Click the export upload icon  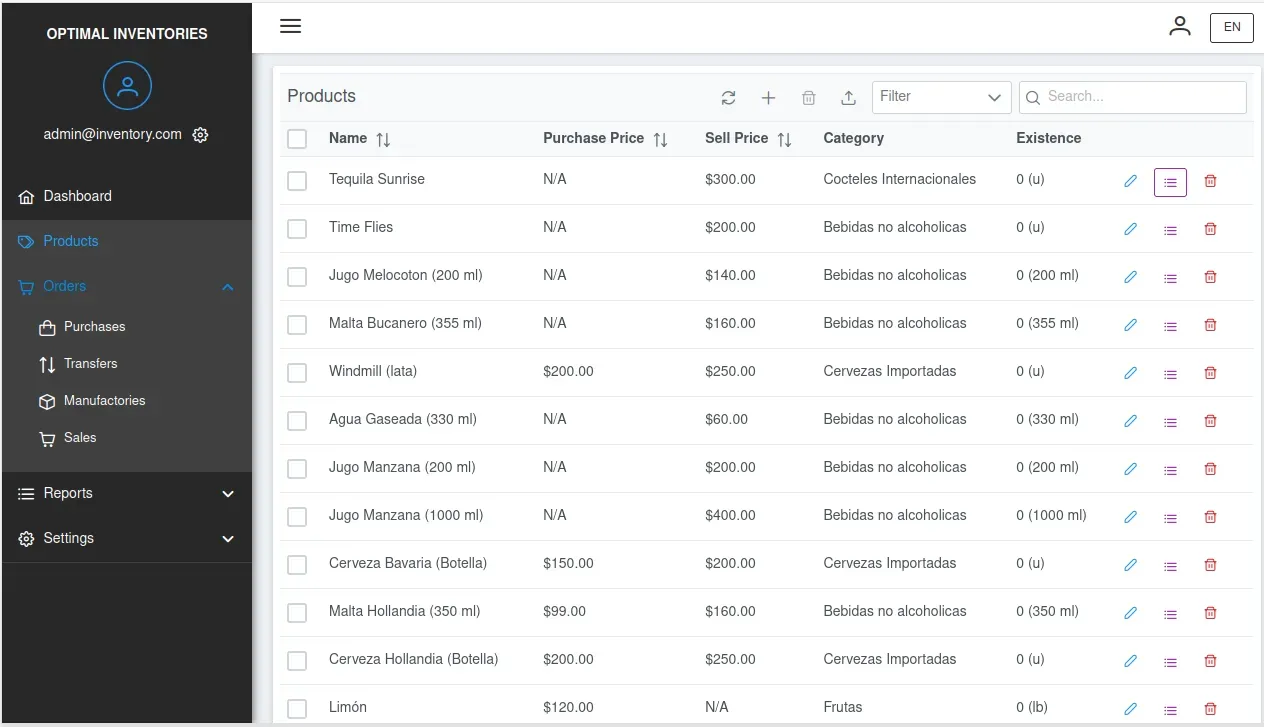(848, 98)
